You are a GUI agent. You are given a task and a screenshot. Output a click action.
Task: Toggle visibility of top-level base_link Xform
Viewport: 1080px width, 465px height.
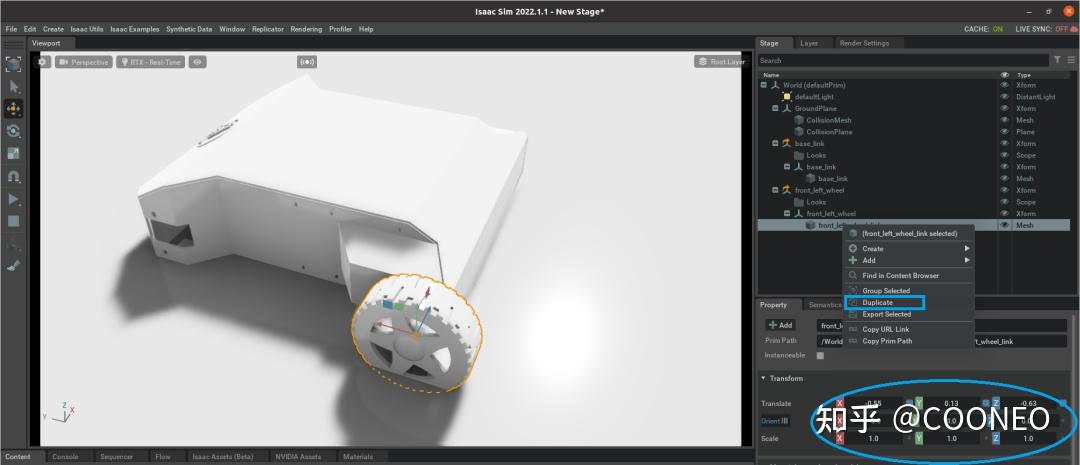coord(1005,144)
